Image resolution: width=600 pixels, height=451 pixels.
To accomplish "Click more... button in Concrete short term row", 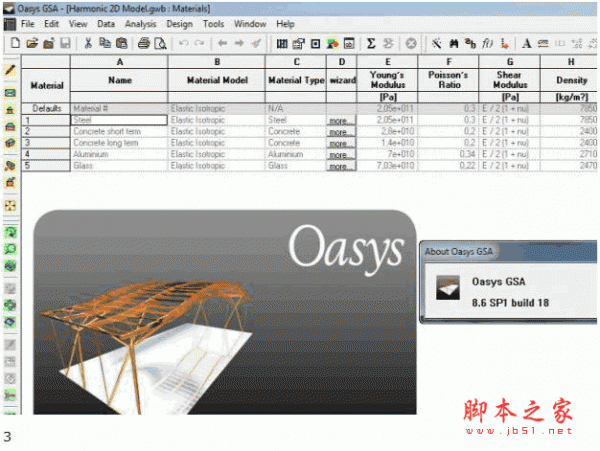I will pyautogui.click(x=341, y=132).
